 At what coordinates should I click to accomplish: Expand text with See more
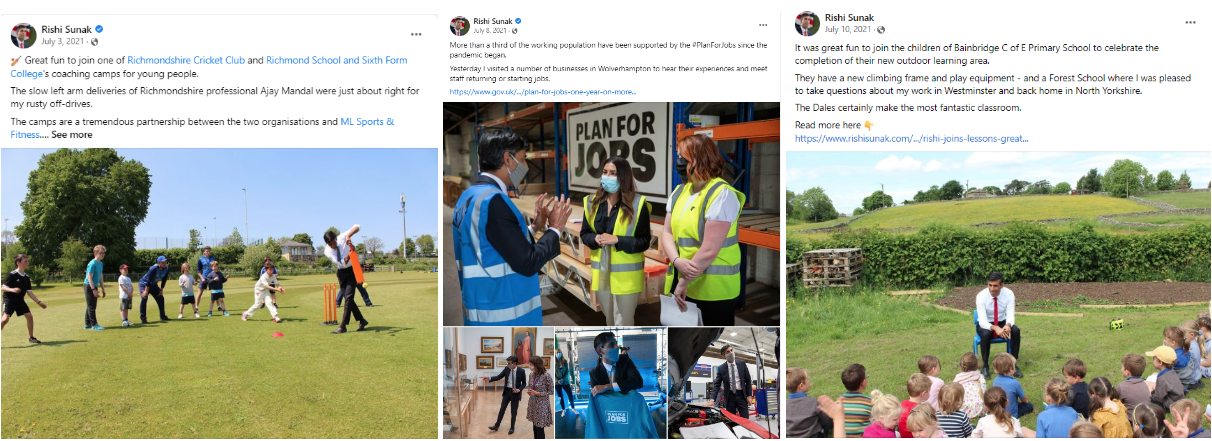72,134
